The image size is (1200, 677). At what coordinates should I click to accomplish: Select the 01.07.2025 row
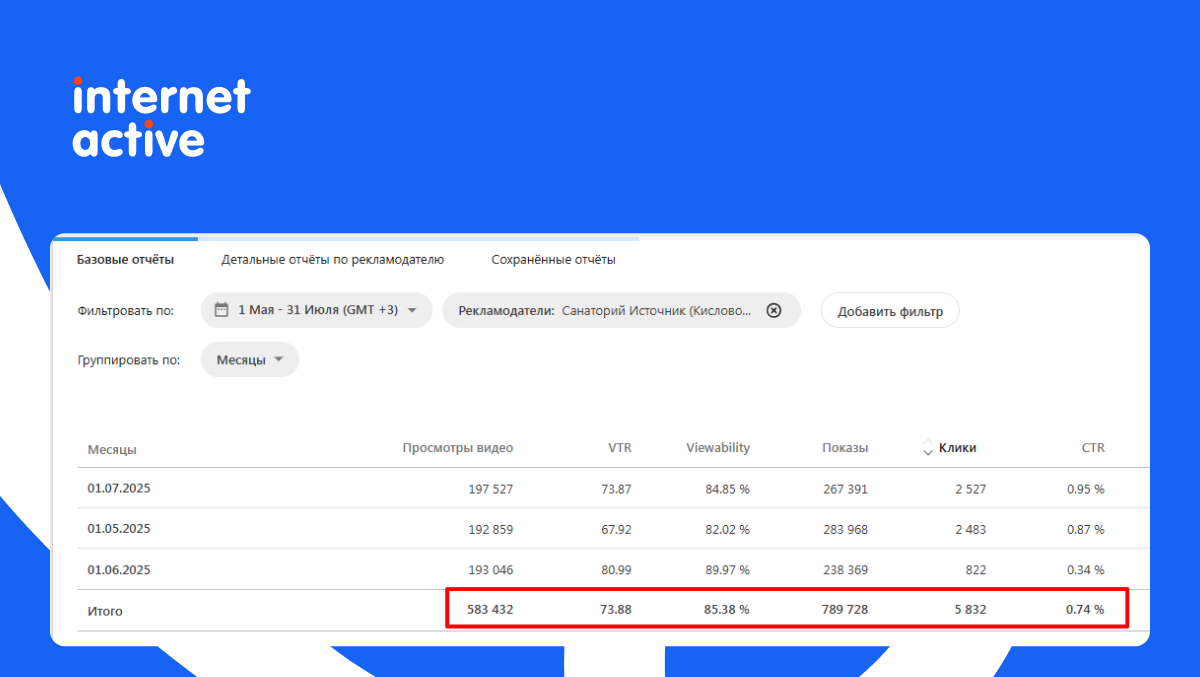tap(119, 489)
